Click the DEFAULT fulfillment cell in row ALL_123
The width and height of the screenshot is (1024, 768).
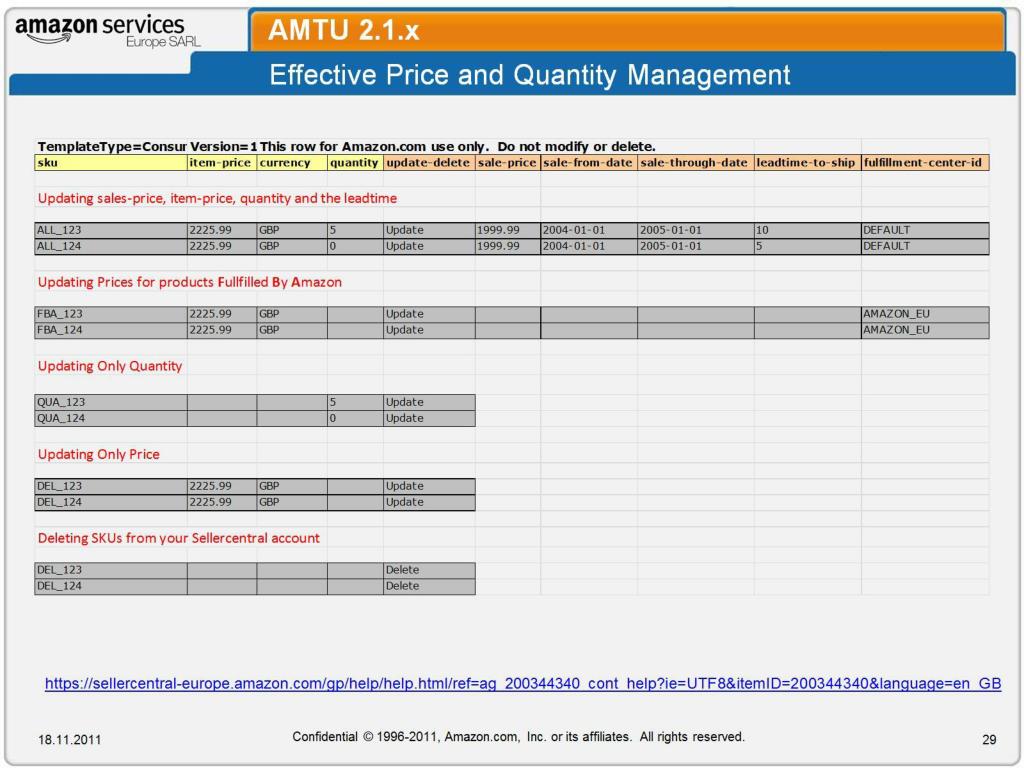coord(925,230)
